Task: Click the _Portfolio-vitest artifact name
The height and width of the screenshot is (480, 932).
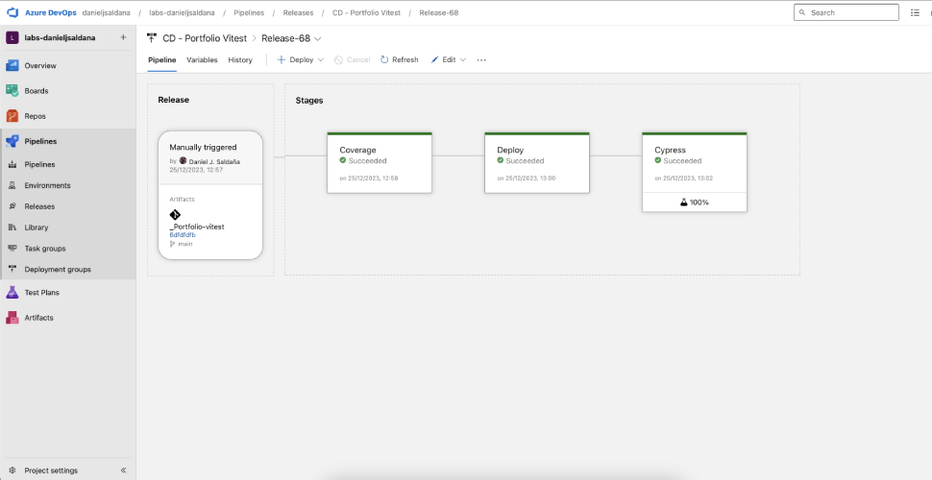Action: [197, 226]
